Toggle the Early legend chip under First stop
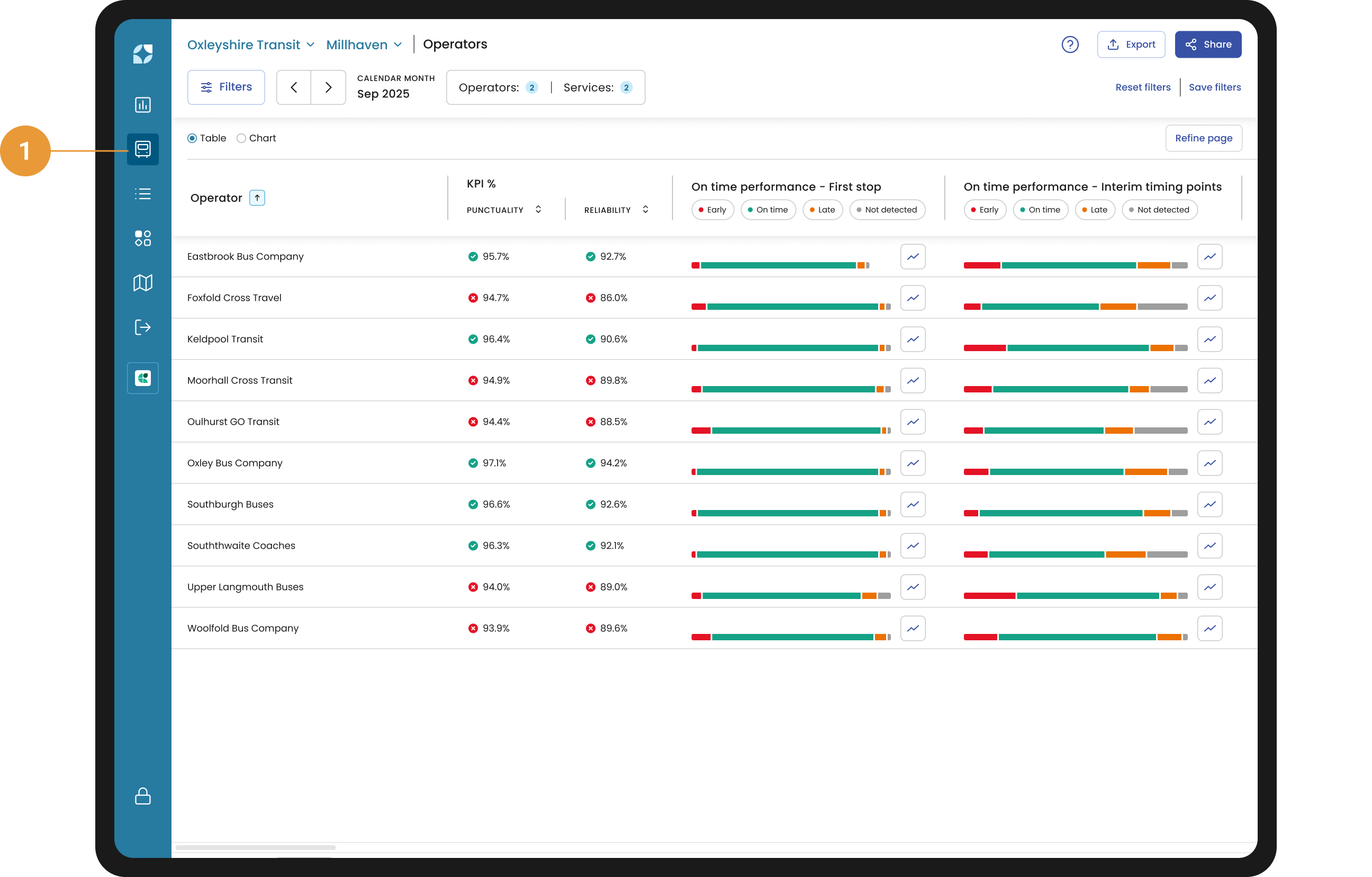The height and width of the screenshot is (877, 1372). (712, 210)
